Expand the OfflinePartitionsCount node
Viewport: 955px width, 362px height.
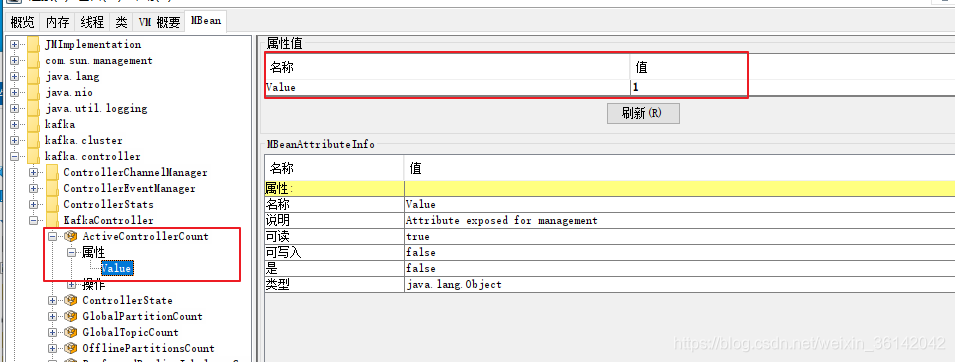52,349
